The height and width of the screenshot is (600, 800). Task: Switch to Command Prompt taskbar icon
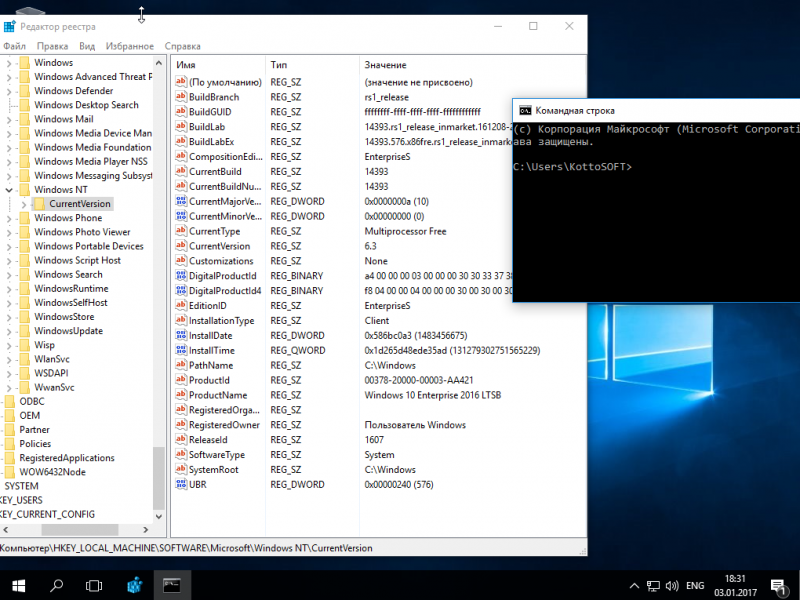pos(172,585)
